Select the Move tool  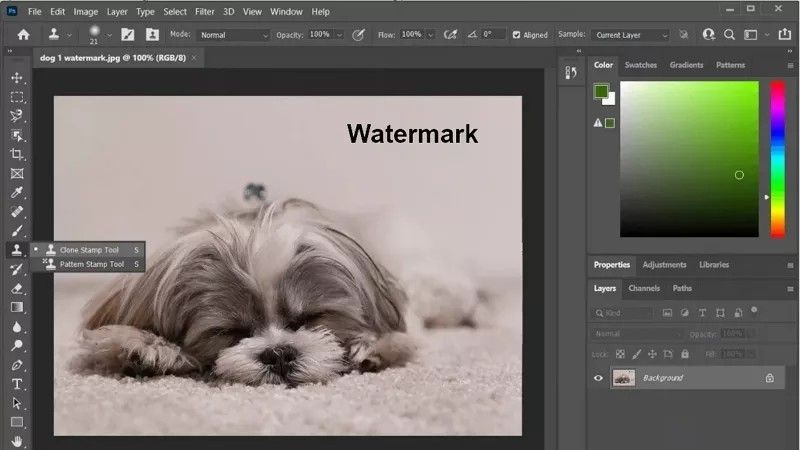(x=17, y=78)
